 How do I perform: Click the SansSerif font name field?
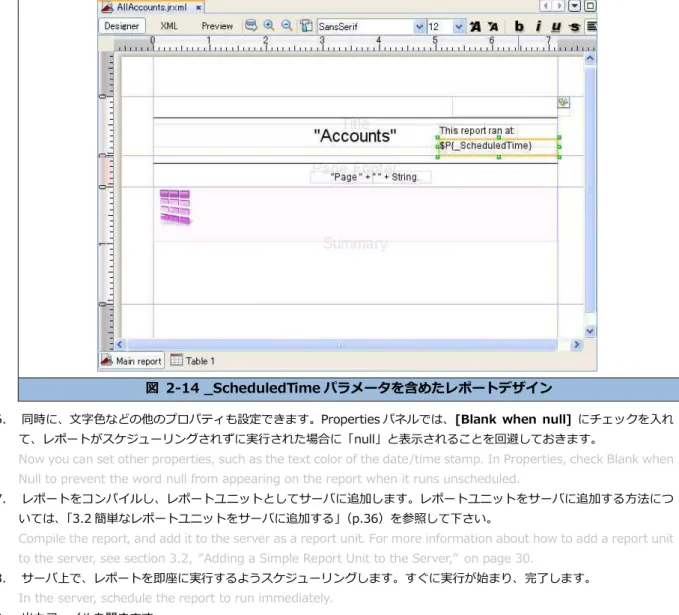(365, 26)
